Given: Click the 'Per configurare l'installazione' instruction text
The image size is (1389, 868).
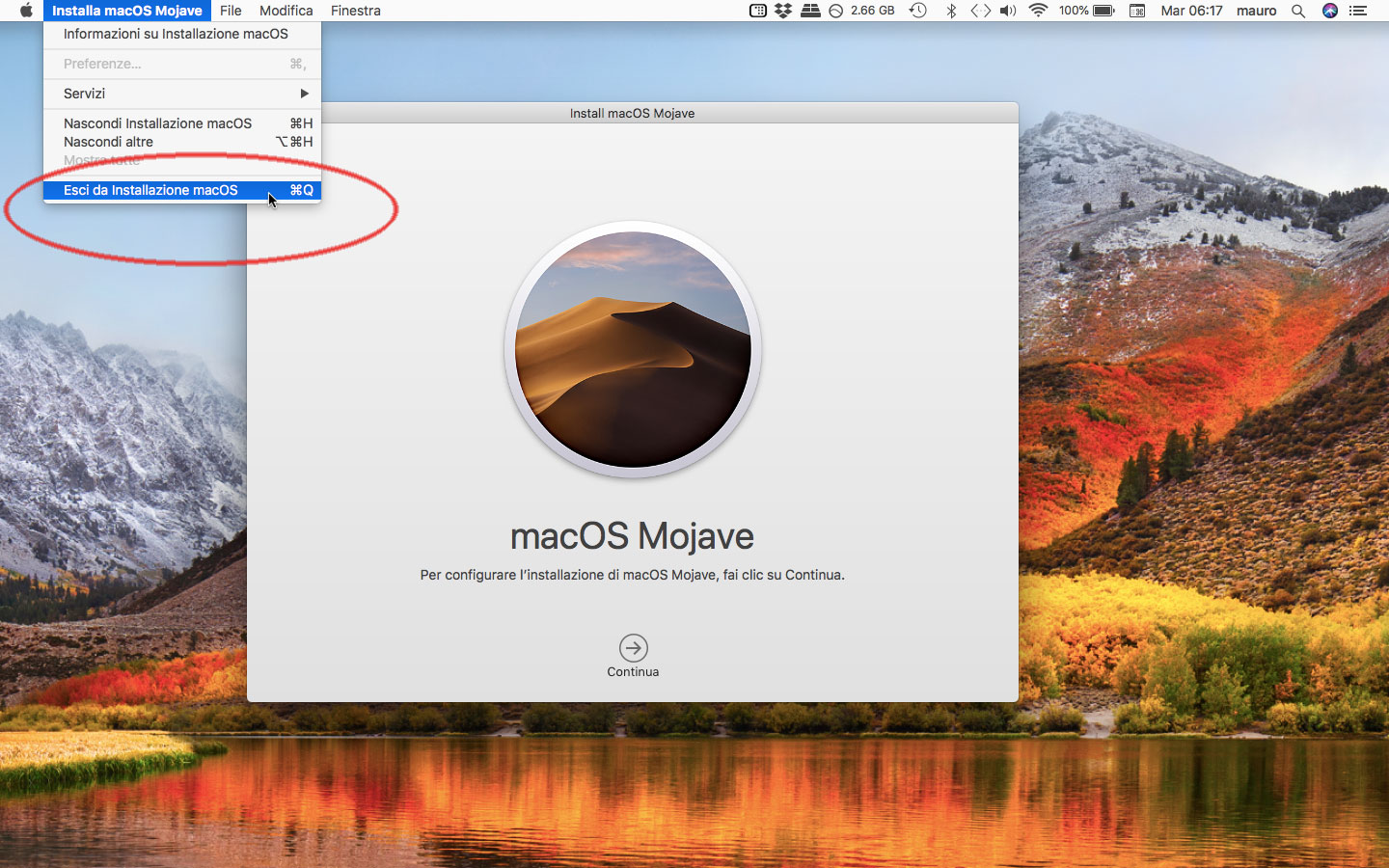Looking at the screenshot, I should (x=632, y=575).
